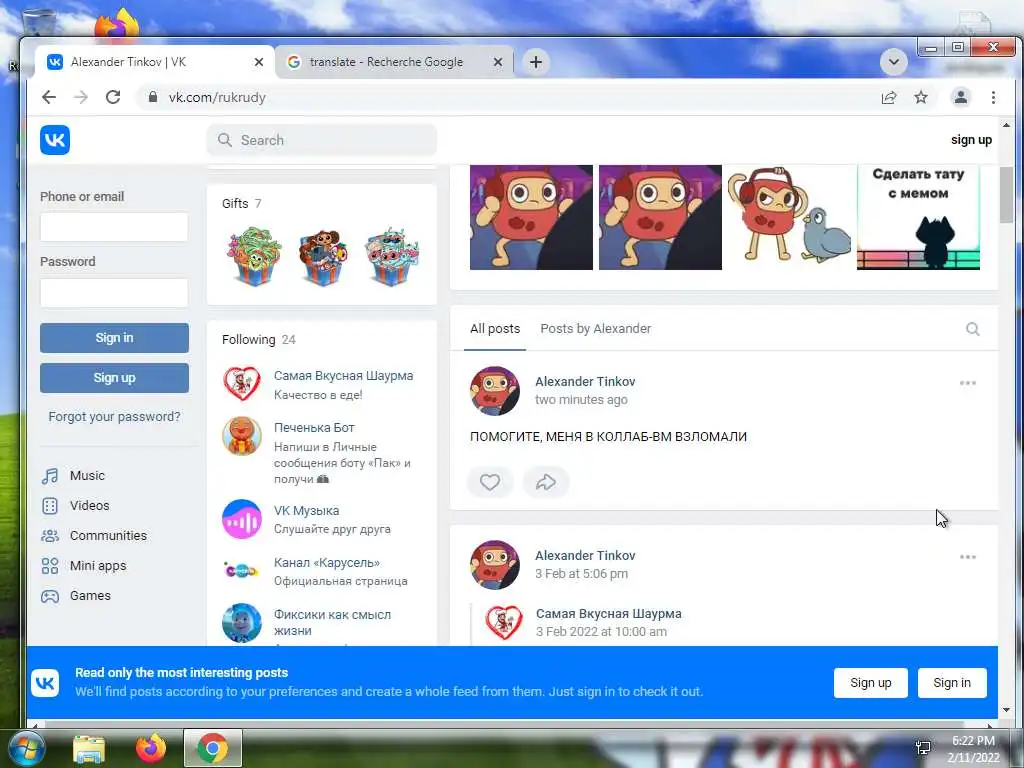Click the avatar on the 3 Feb post
Viewport: 1024px width, 768px height.
click(x=495, y=565)
